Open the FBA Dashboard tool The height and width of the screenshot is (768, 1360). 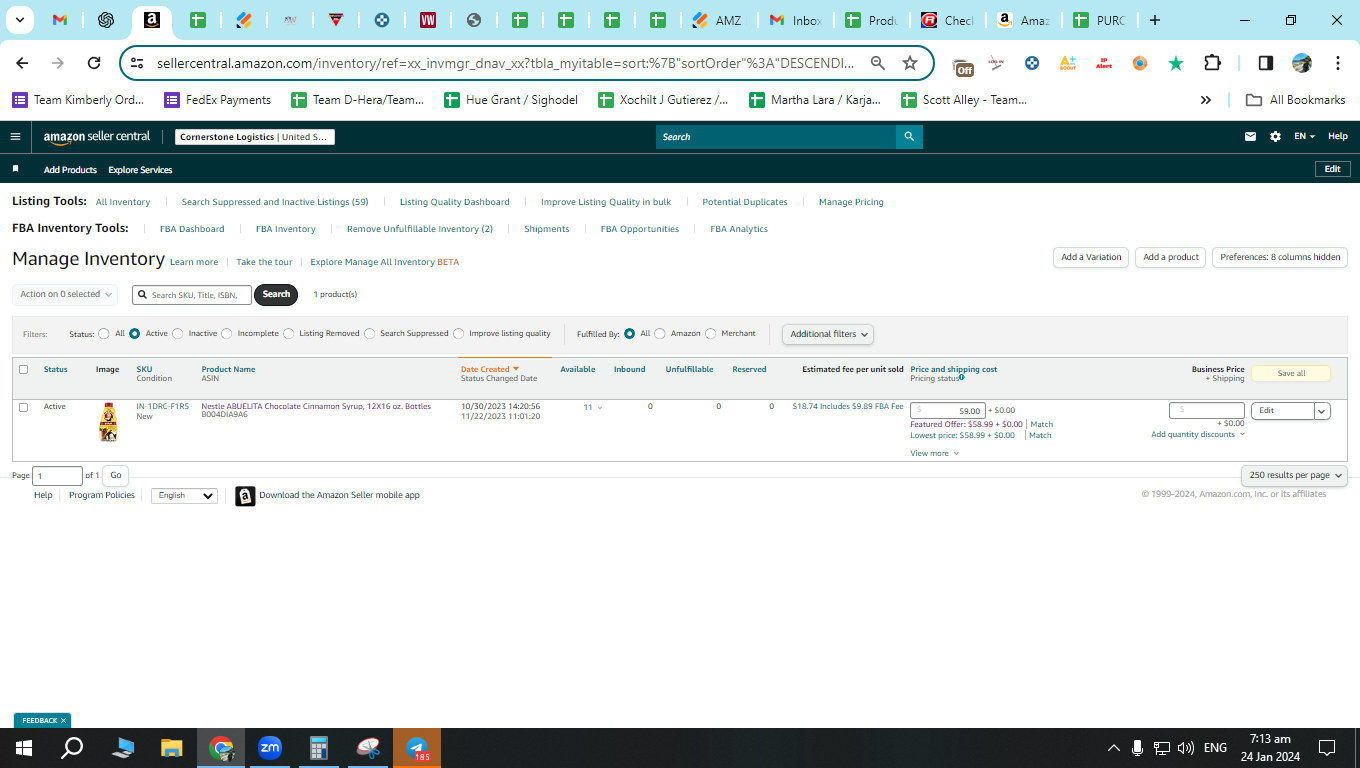[192, 229]
